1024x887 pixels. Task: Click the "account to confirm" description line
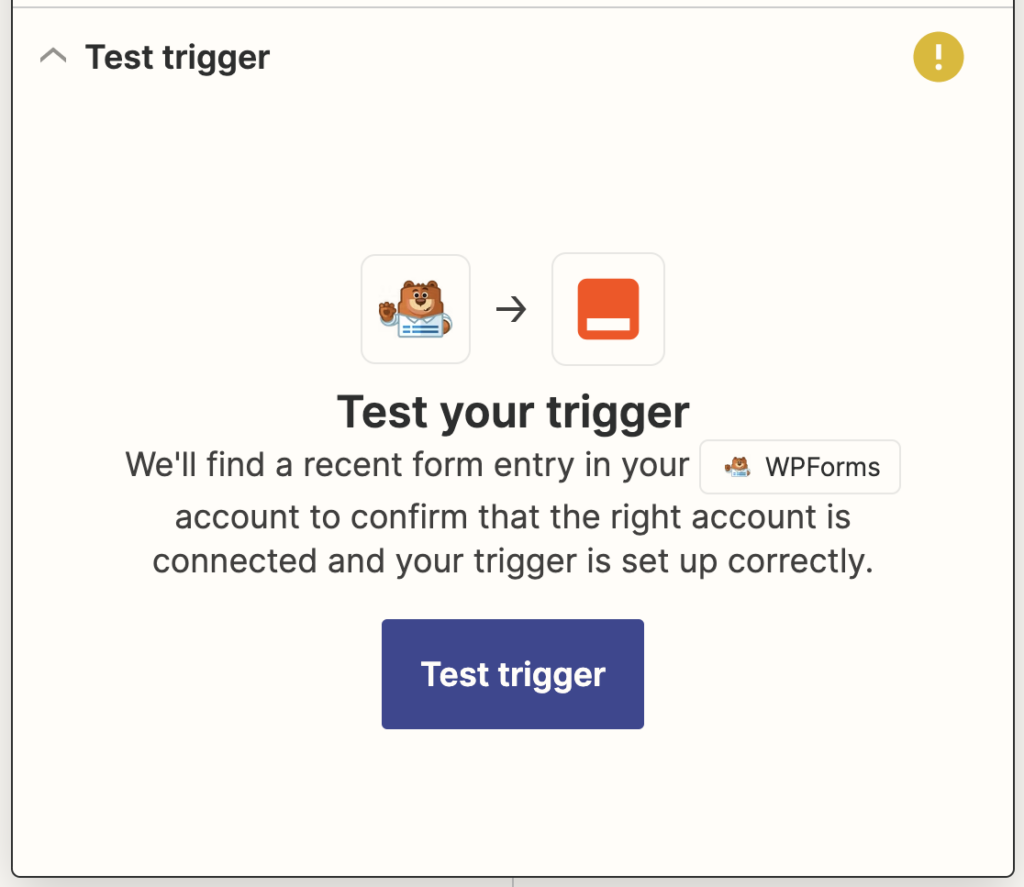pos(513,517)
